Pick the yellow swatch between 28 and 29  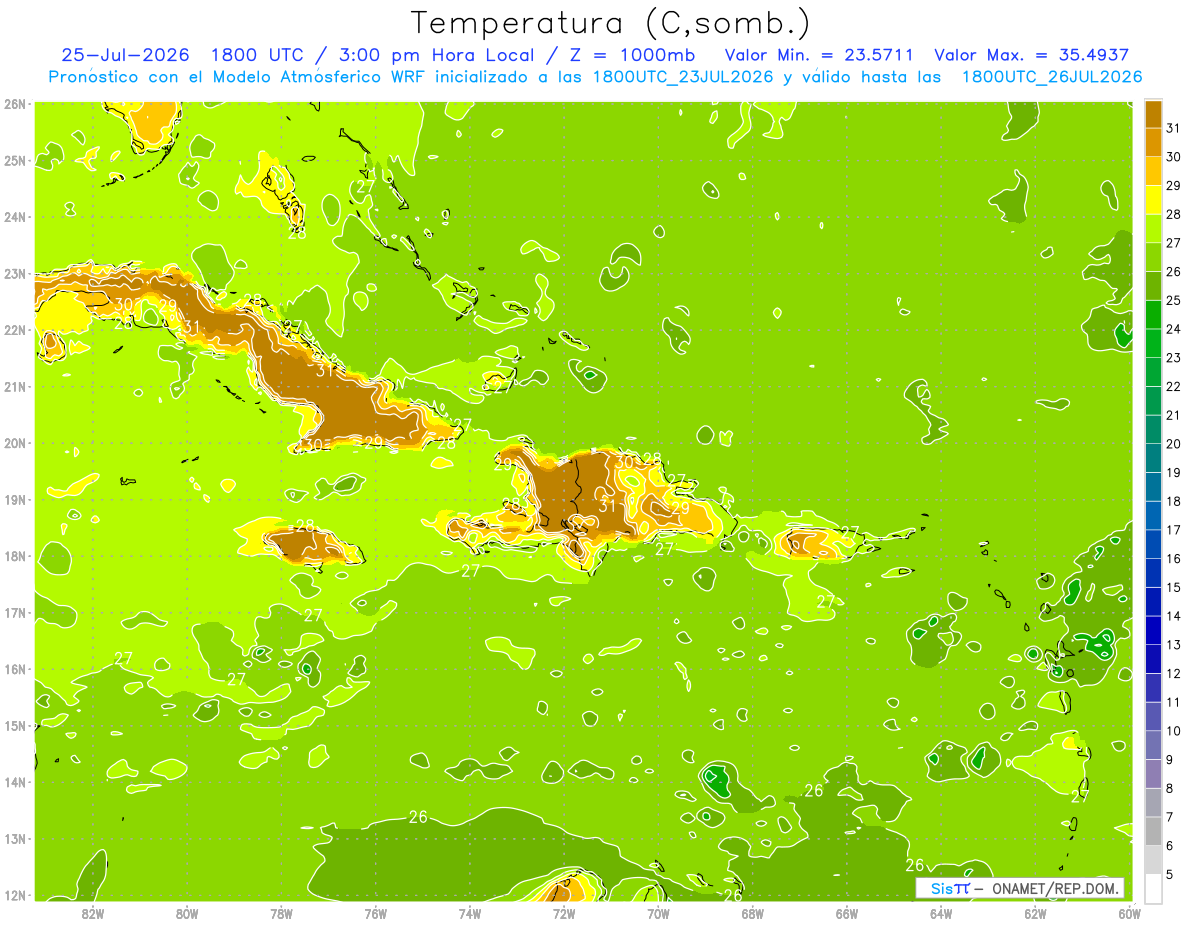click(1153, 200)
